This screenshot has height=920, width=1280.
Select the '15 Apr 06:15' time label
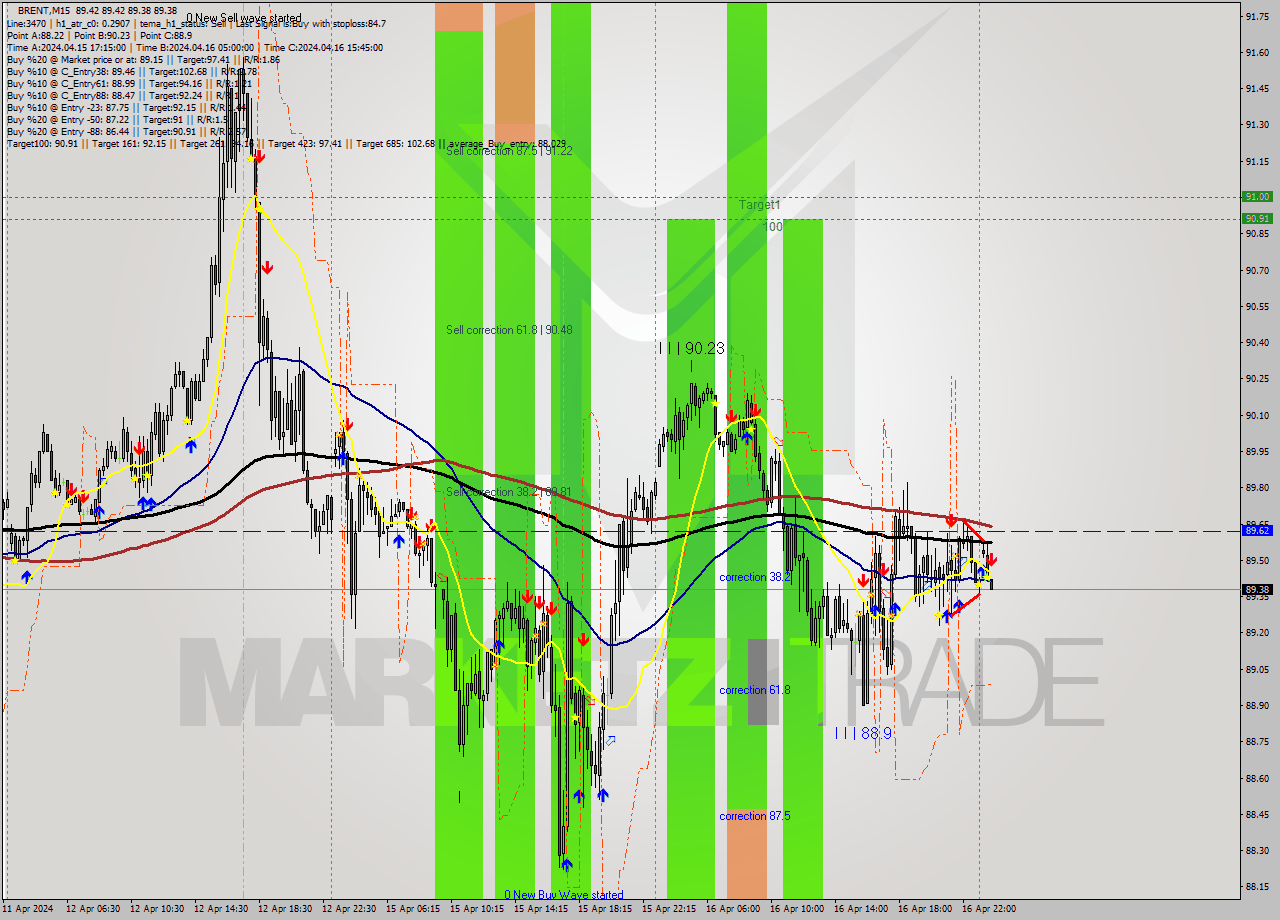tap(413, 909)
